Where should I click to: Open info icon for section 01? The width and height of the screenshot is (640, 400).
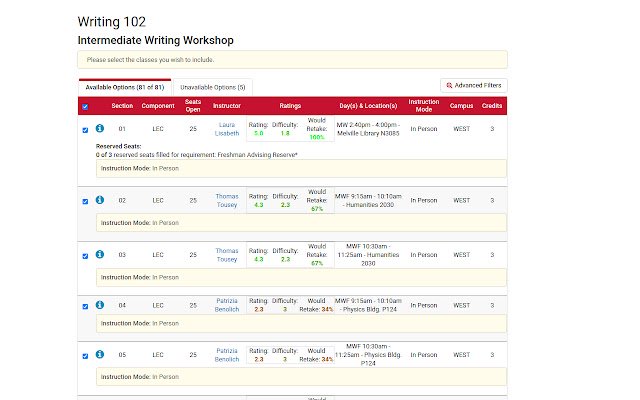[x=100, y=128]
